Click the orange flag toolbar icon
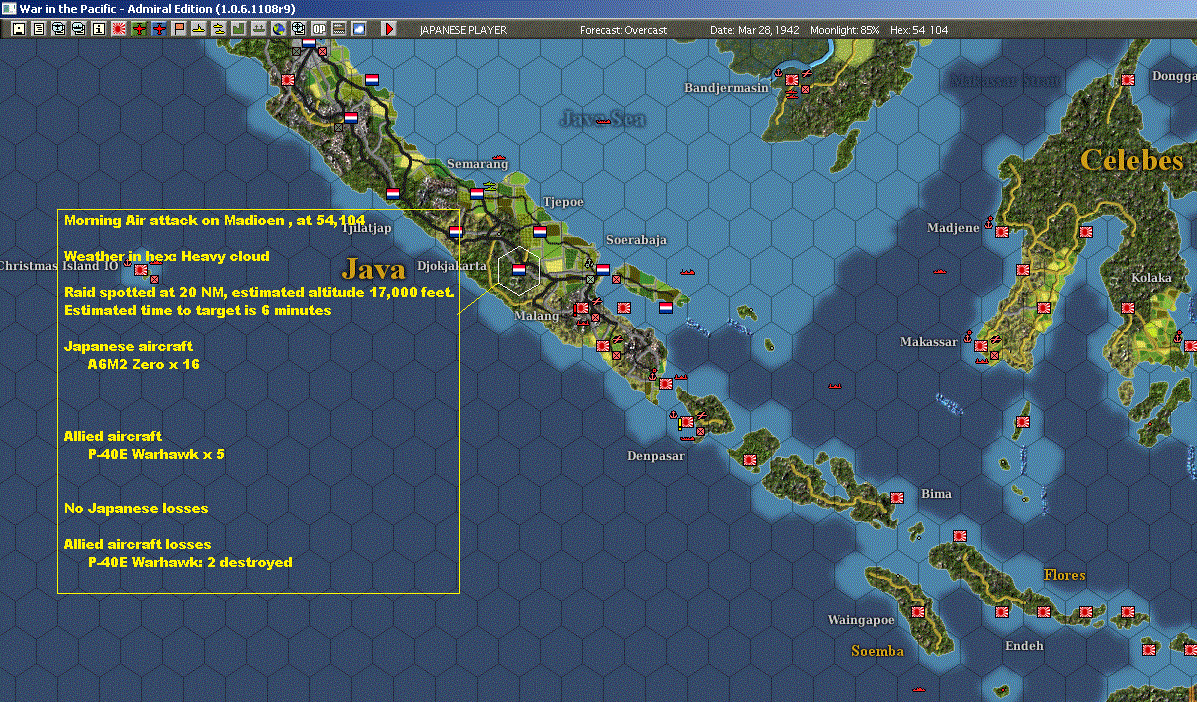1197x702 pixels. click(179, 29)
